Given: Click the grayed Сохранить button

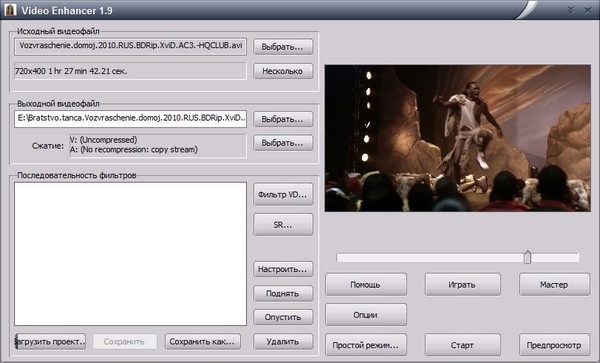Looking at the screenshot, I should 124,342.
